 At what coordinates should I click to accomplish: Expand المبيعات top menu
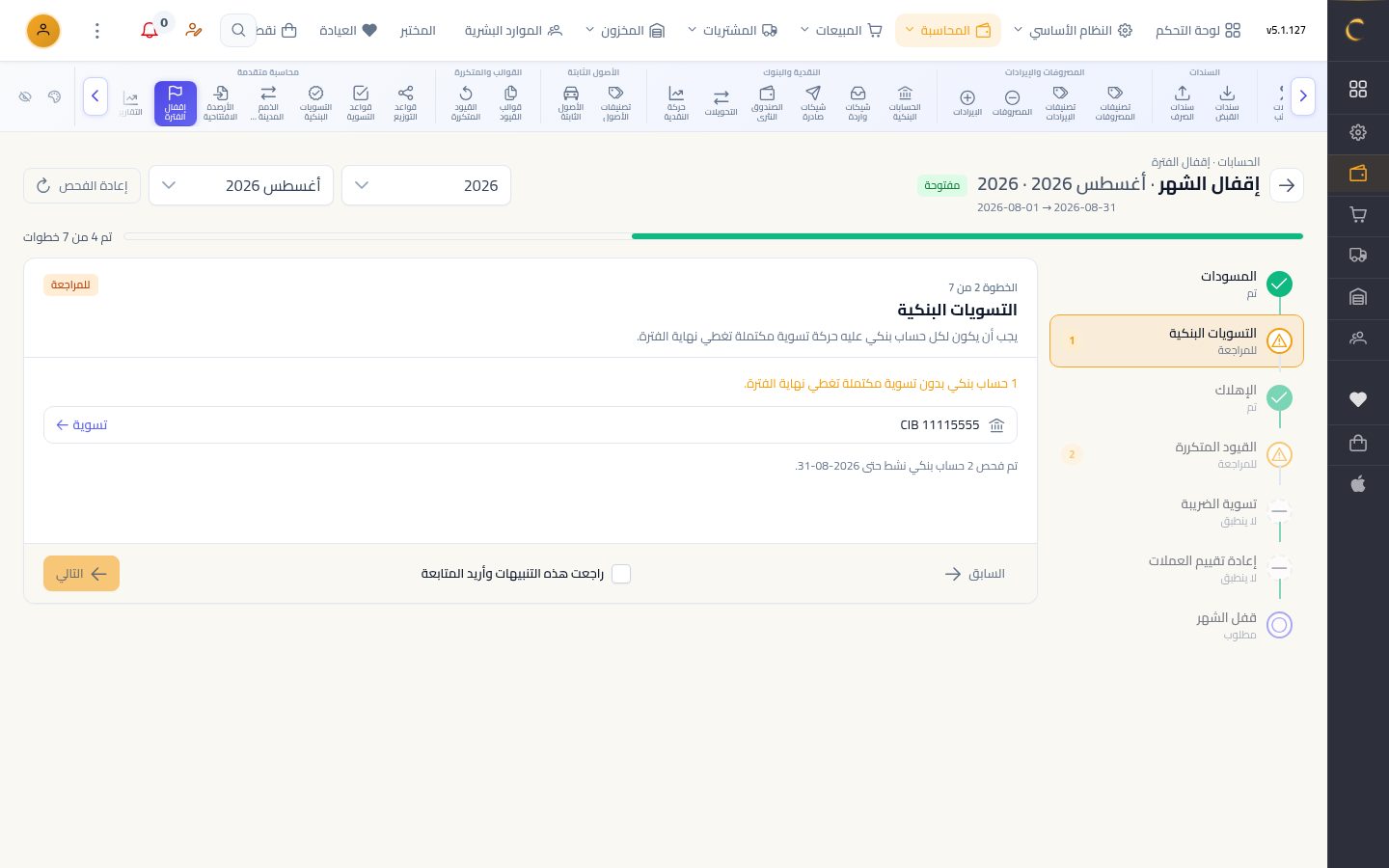tap(842, 31)
